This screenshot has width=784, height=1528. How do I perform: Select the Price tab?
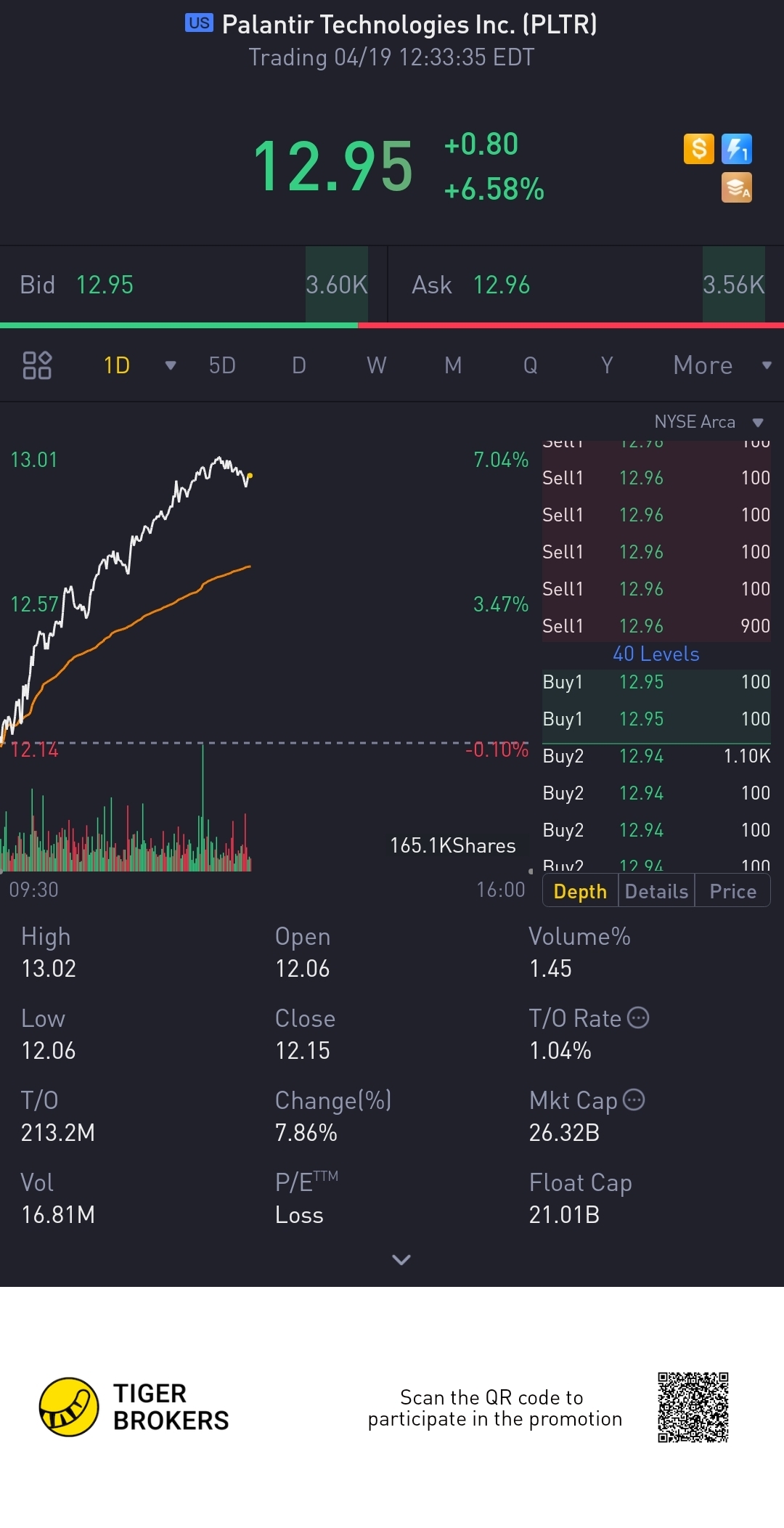pos(732,891)
